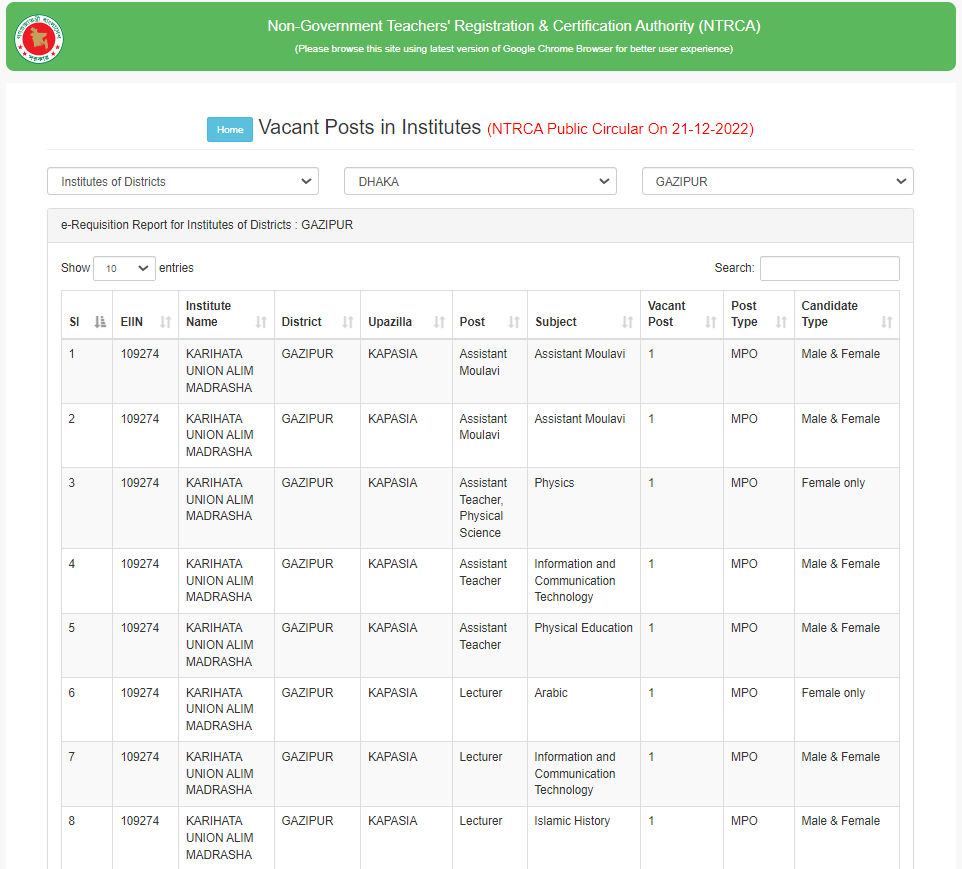962x869 pixels.
Task: Go to the Home button
Action: point(230,129)
